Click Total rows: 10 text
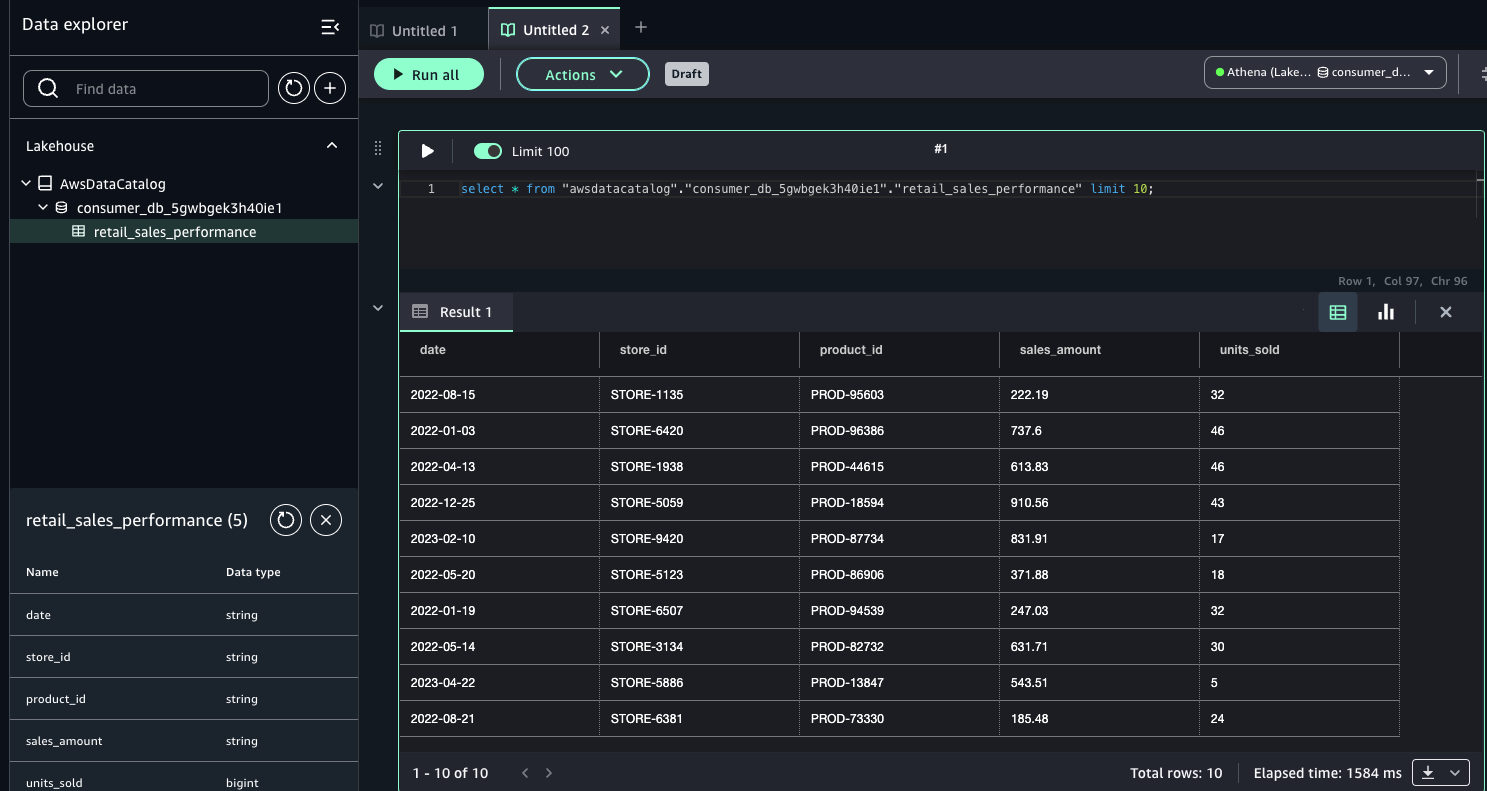Screen dimensions: 1487x791 click(x=1176, y=773)
